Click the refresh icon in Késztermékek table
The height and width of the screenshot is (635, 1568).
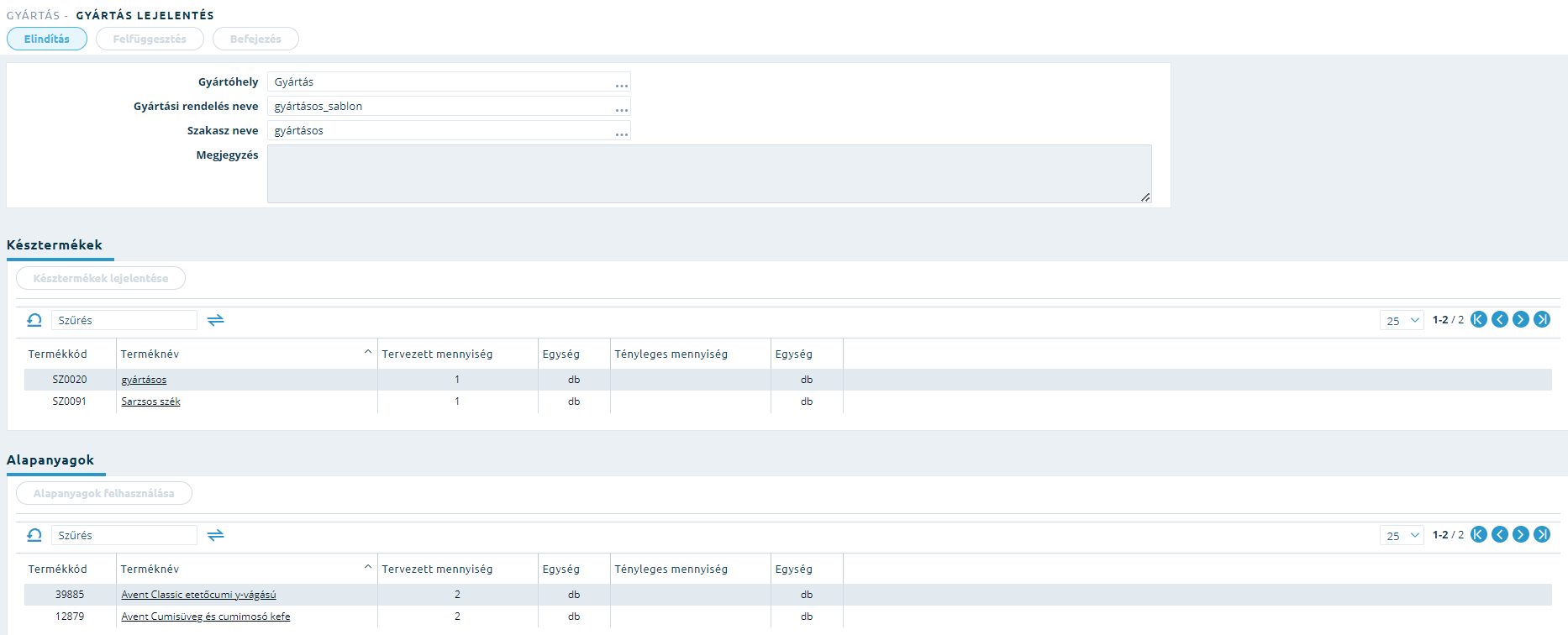(x=34, y=320)
